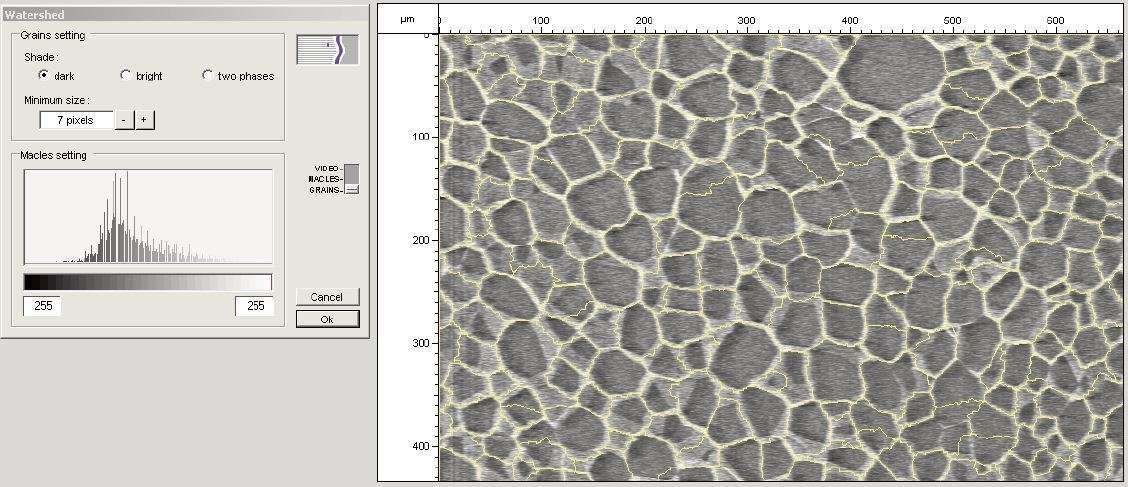This screenshot has width=1128, height=487.
Task: Click the minimum size pixels field
Action: coord(75,120)
